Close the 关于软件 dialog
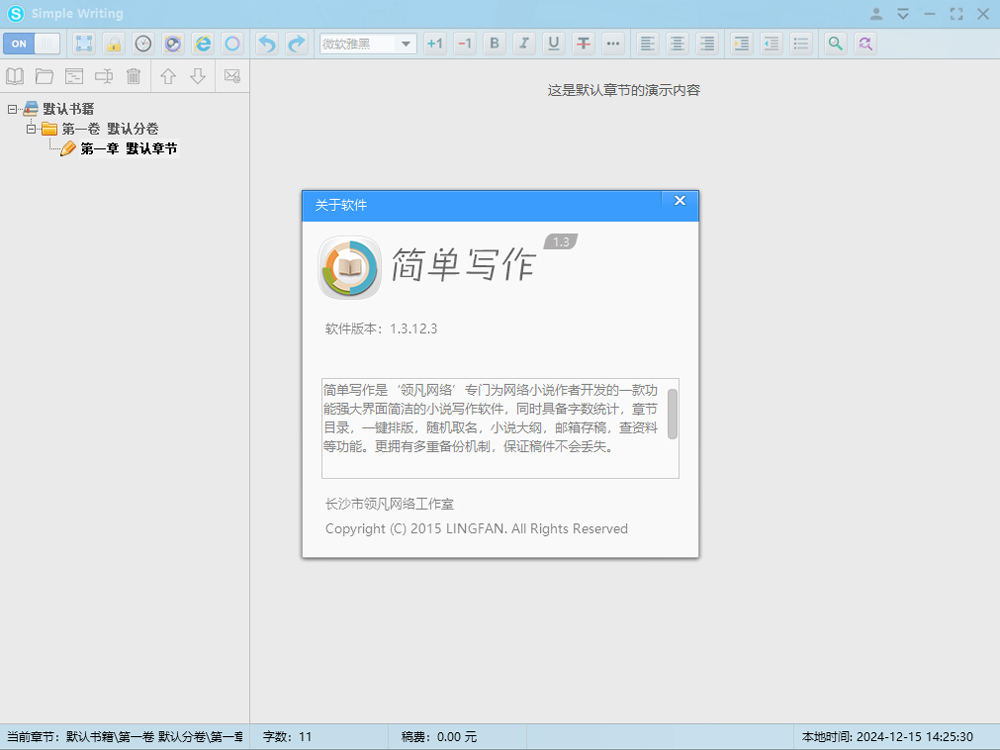Image resolution: width=1000 pixels, height=750 pixels. tap(680, 200)
